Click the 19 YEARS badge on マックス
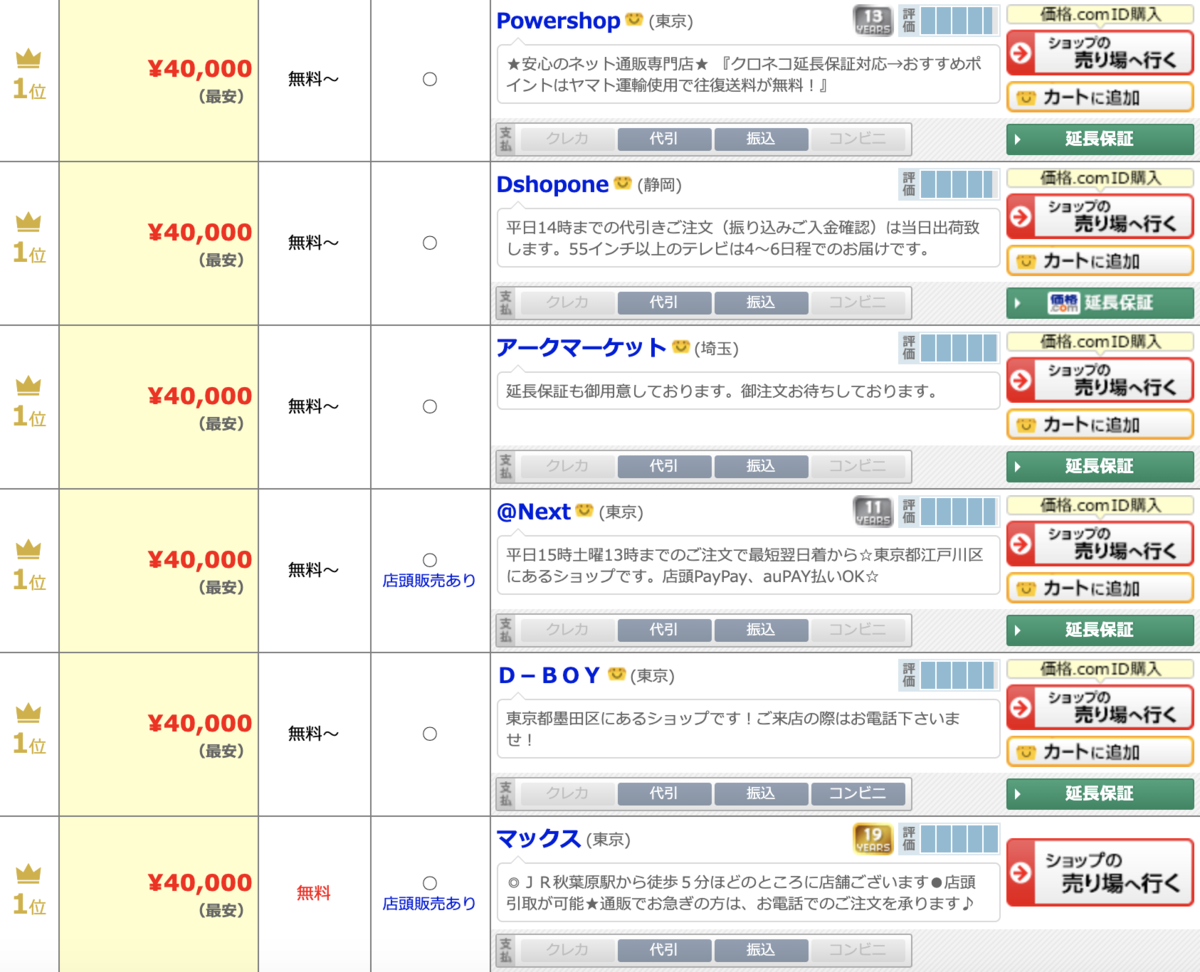 point(872,839)
